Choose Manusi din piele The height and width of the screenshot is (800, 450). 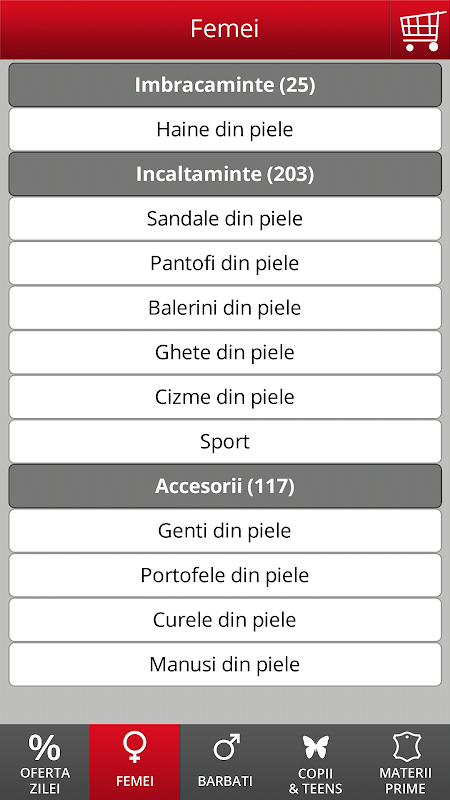225,664
